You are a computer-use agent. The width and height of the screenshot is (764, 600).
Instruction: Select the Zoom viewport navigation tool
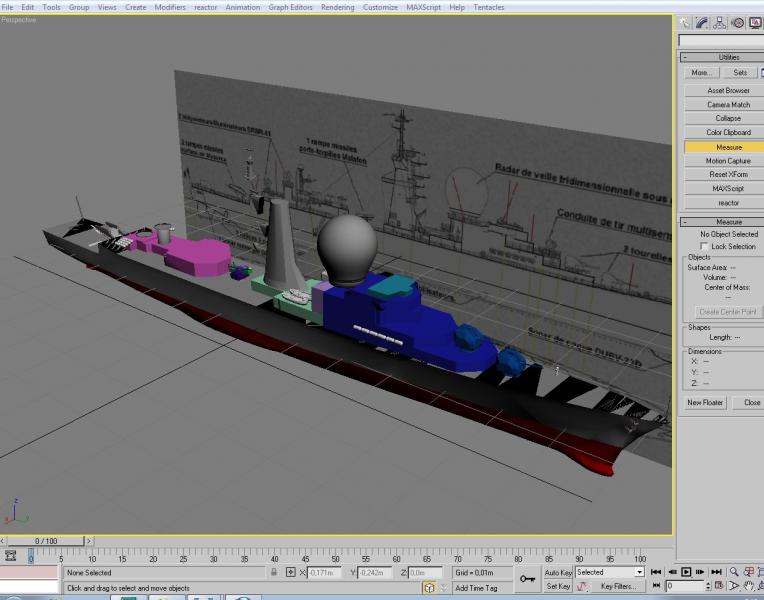coord(734,572)
